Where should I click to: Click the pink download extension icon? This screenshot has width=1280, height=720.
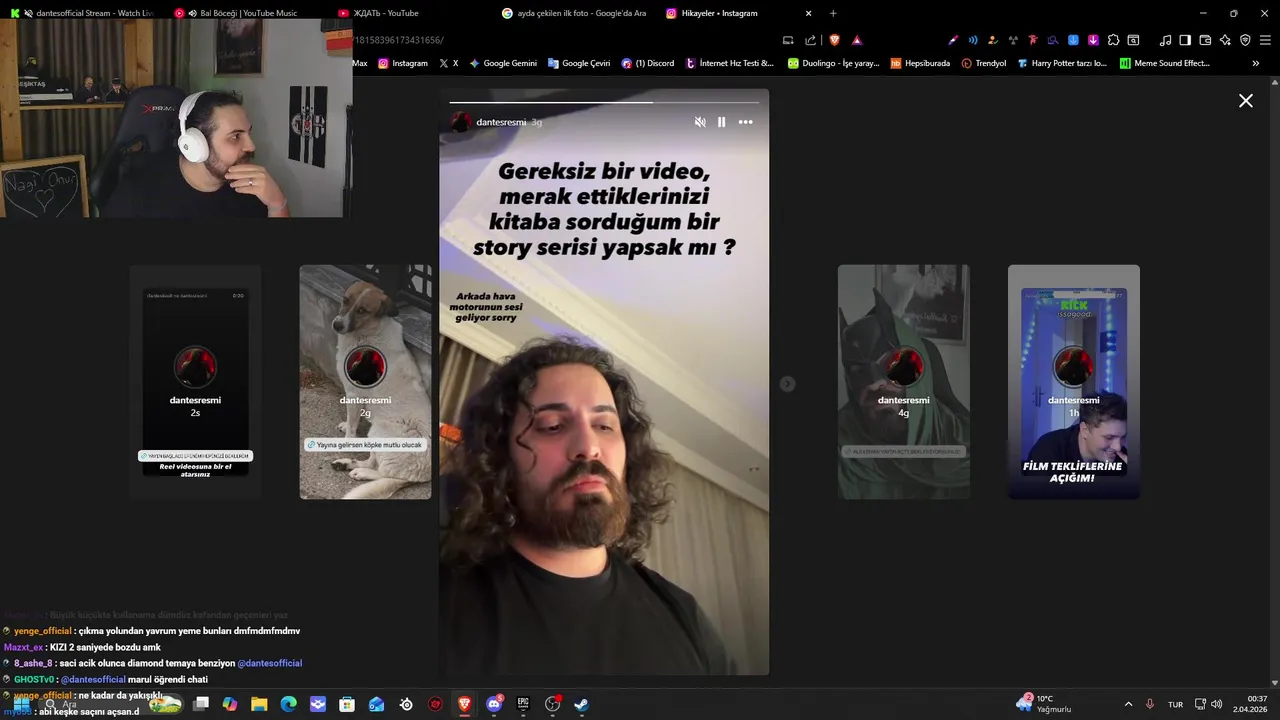coord(1093,40)
